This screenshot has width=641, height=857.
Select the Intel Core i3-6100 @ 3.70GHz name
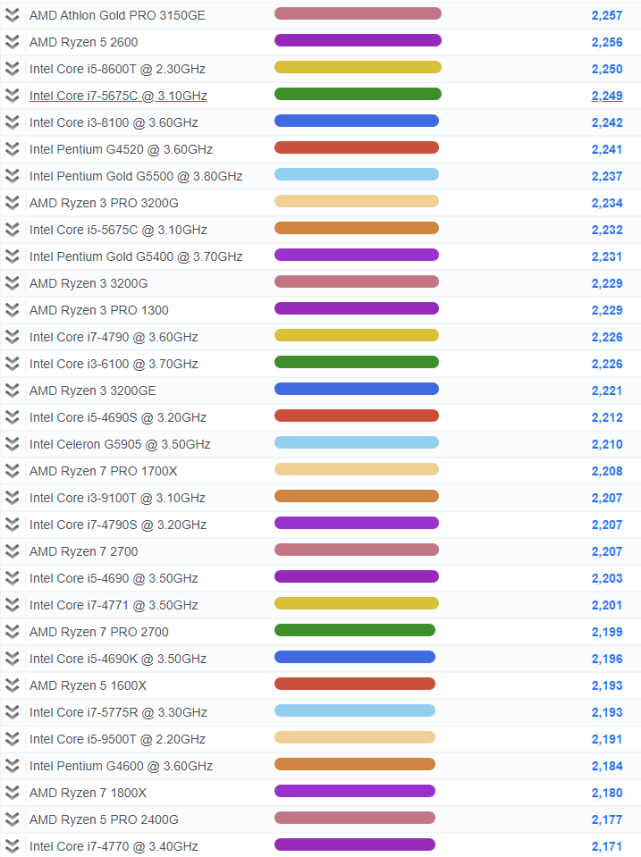click(x=114, y=363)
